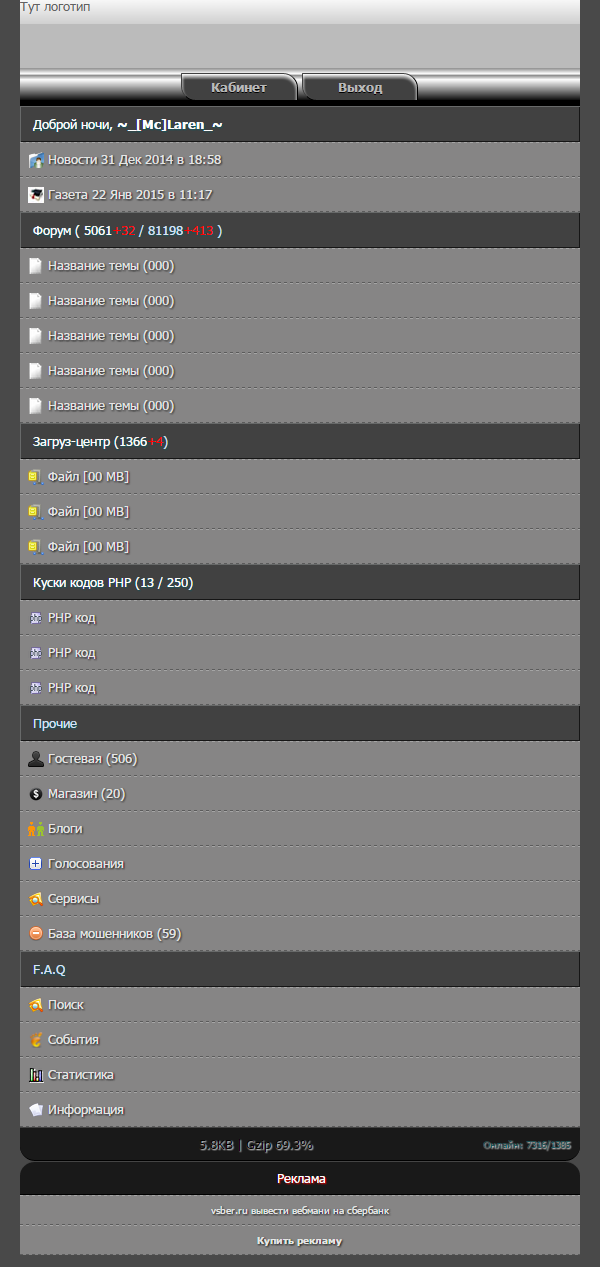
Task: Click the people icon beside Блоги
Action: click(36, 829)
